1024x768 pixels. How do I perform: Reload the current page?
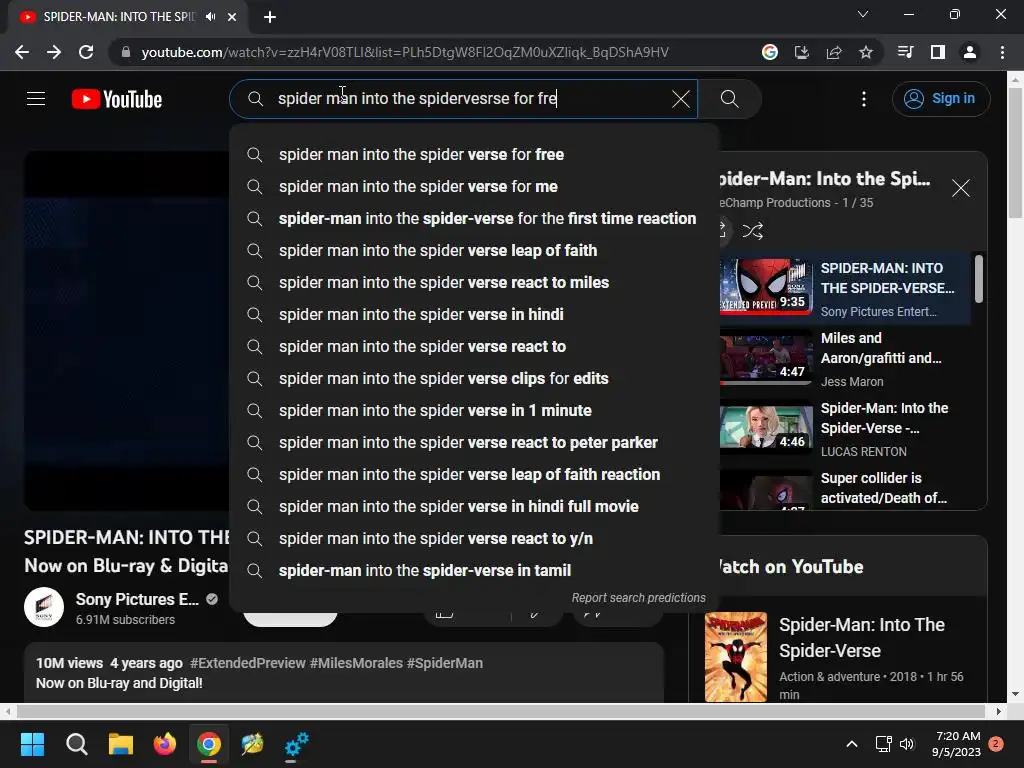click(86, 52)
